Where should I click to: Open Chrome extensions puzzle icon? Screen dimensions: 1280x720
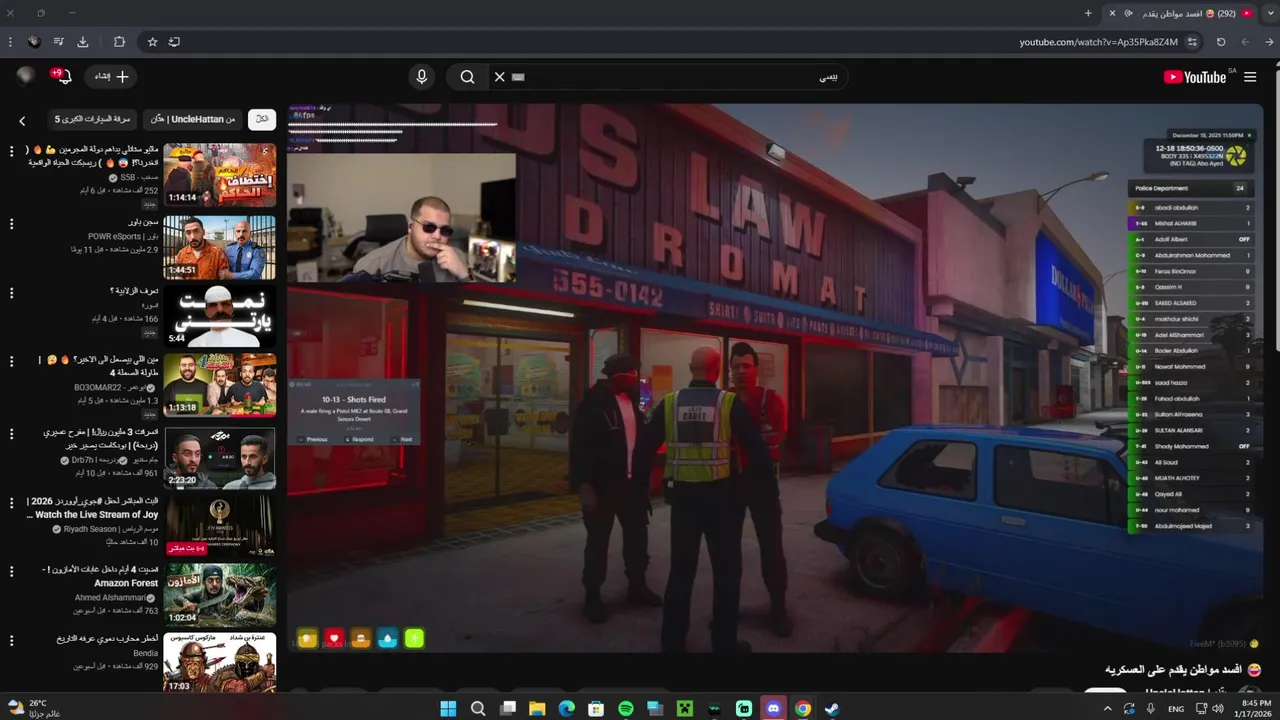coord(119,42)
